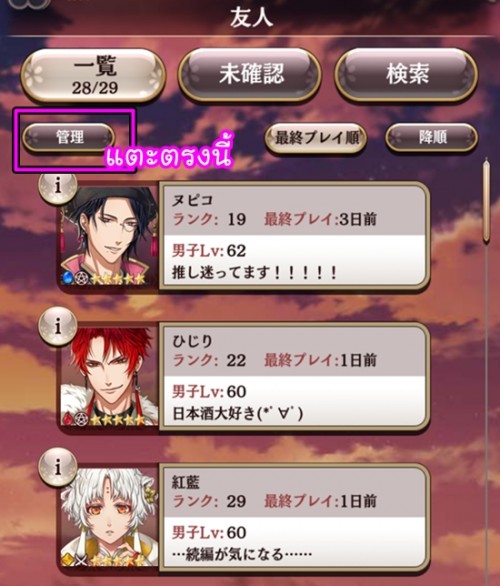Select ひじり friend info card
Screen dimensions: 500x586
pos(294,376)
